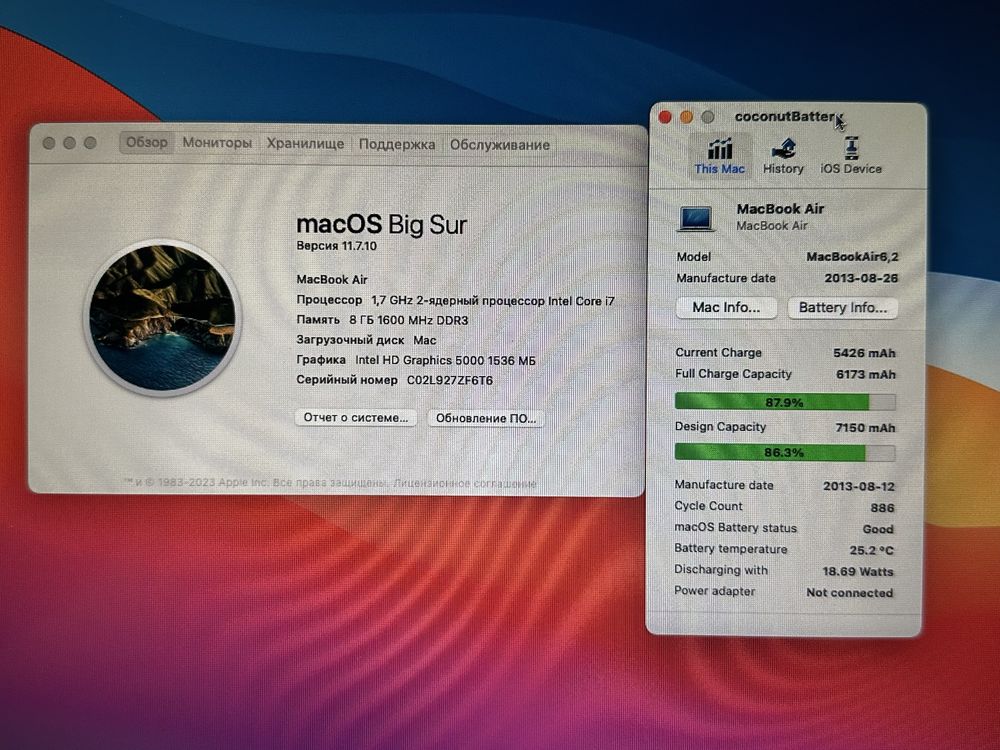Click the Загрузочный диск Mac value
1000x750 pixels.
425,341
